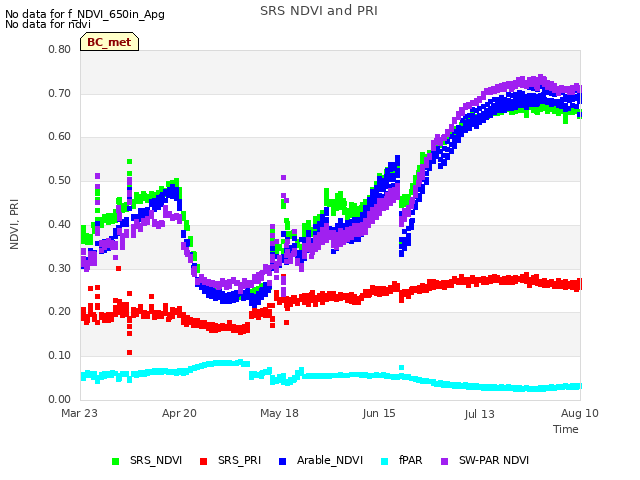Click the 0.10 y-axis tick label
The height and width of the screenshot is (480, 640).
tap(60, 356)
